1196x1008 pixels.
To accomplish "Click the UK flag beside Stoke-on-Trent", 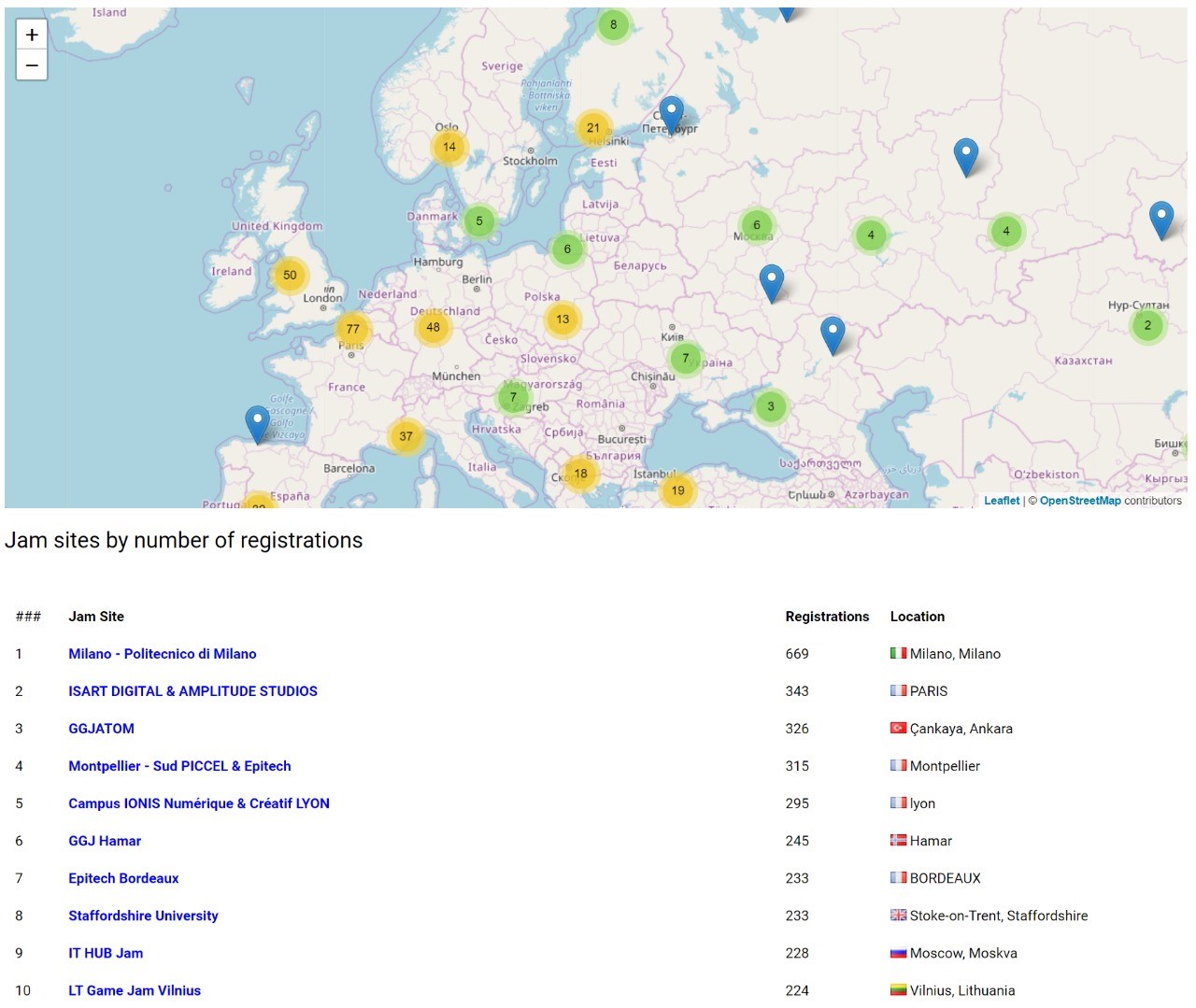I will pyautogui.click(x=898, y=915).
